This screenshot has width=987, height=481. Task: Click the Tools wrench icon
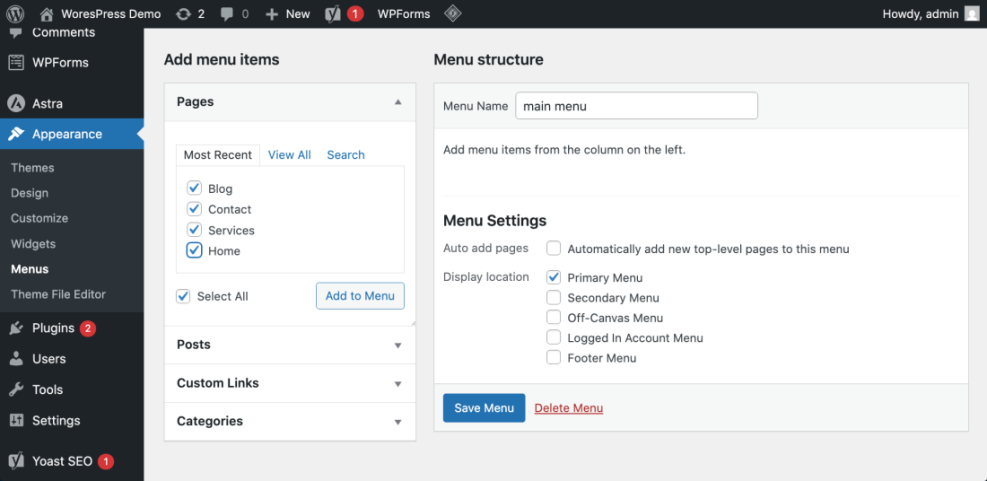pos(16,390)
